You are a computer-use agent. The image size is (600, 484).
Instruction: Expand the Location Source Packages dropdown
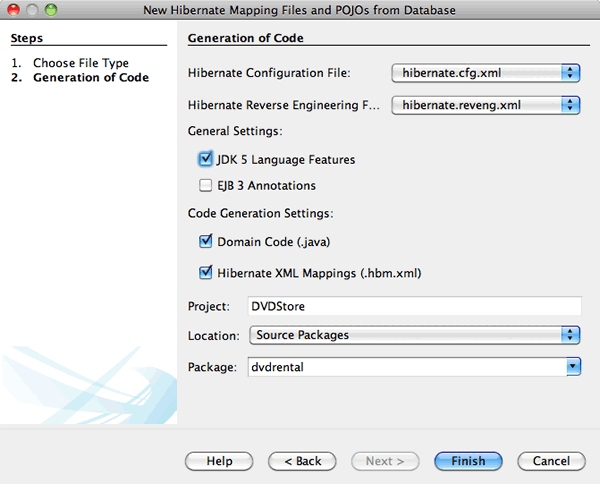(x=571, y=335)
